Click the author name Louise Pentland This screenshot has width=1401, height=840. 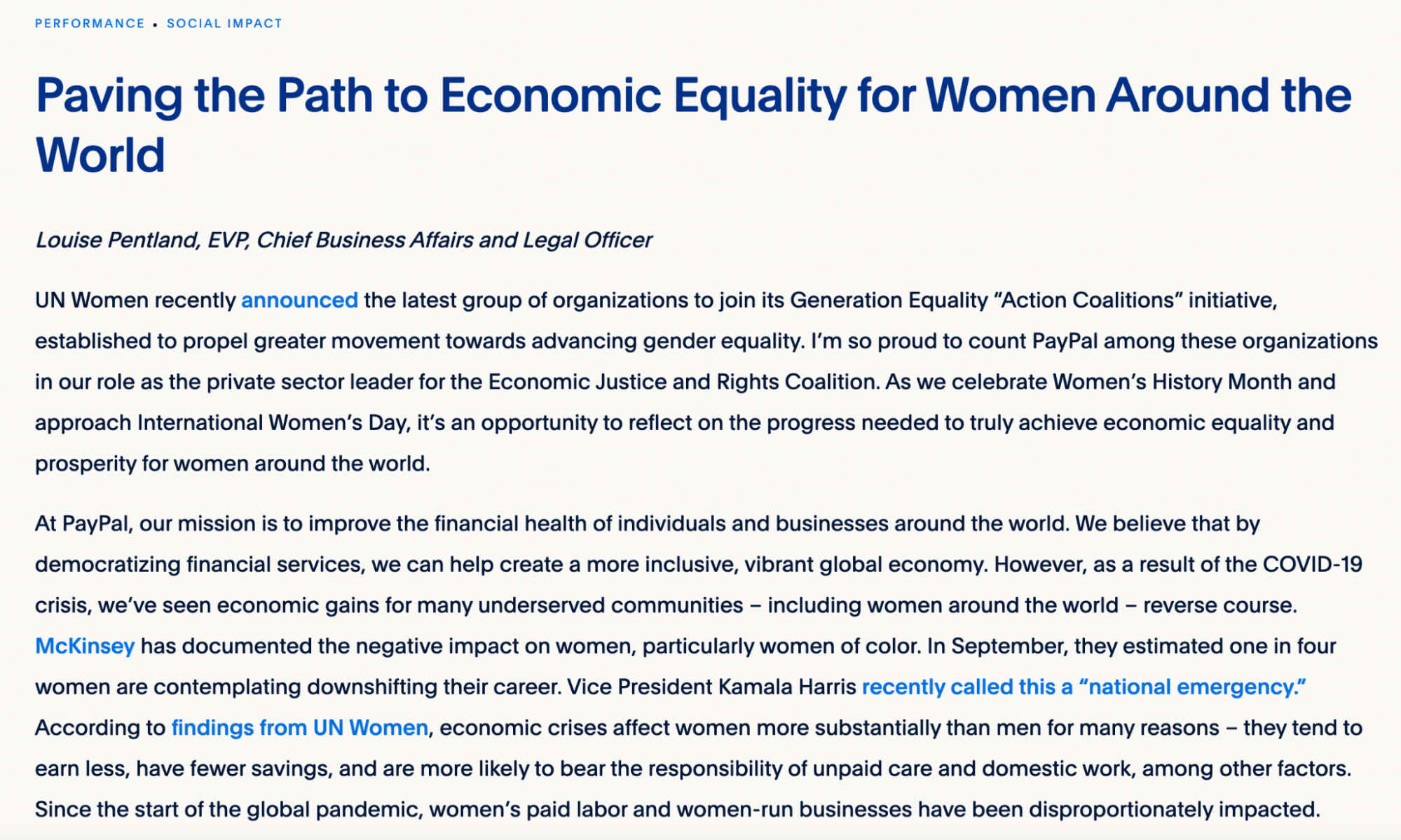(117, 240)
